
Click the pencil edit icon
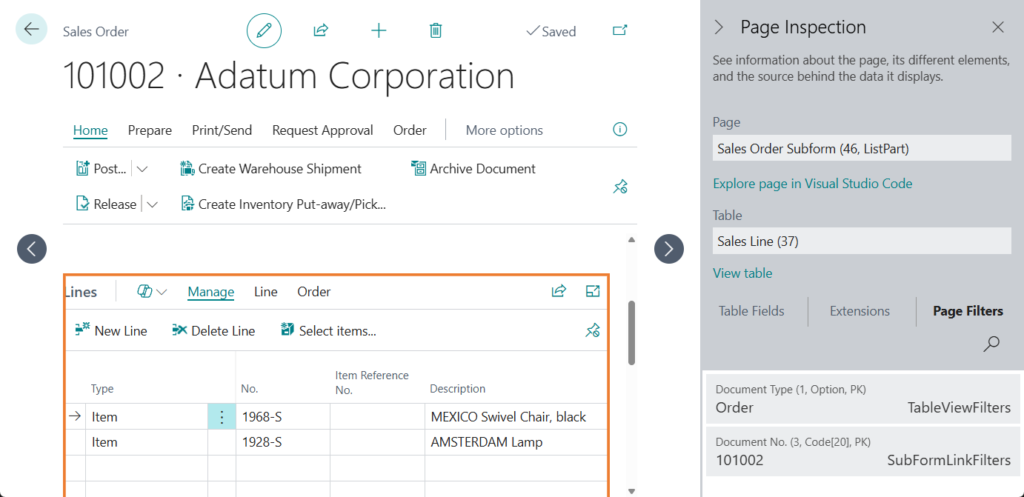(x=264, y=31)
